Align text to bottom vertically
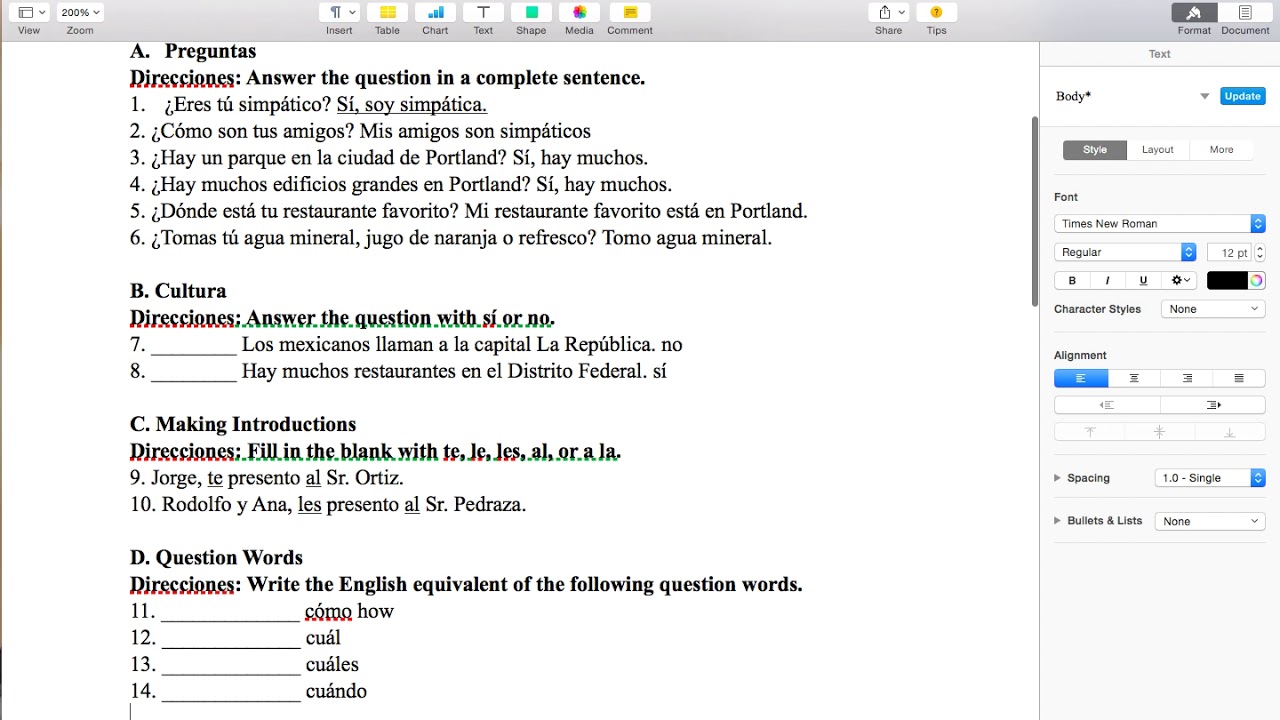Screen dimensions: 1280x720 (x=1230, y=432)
